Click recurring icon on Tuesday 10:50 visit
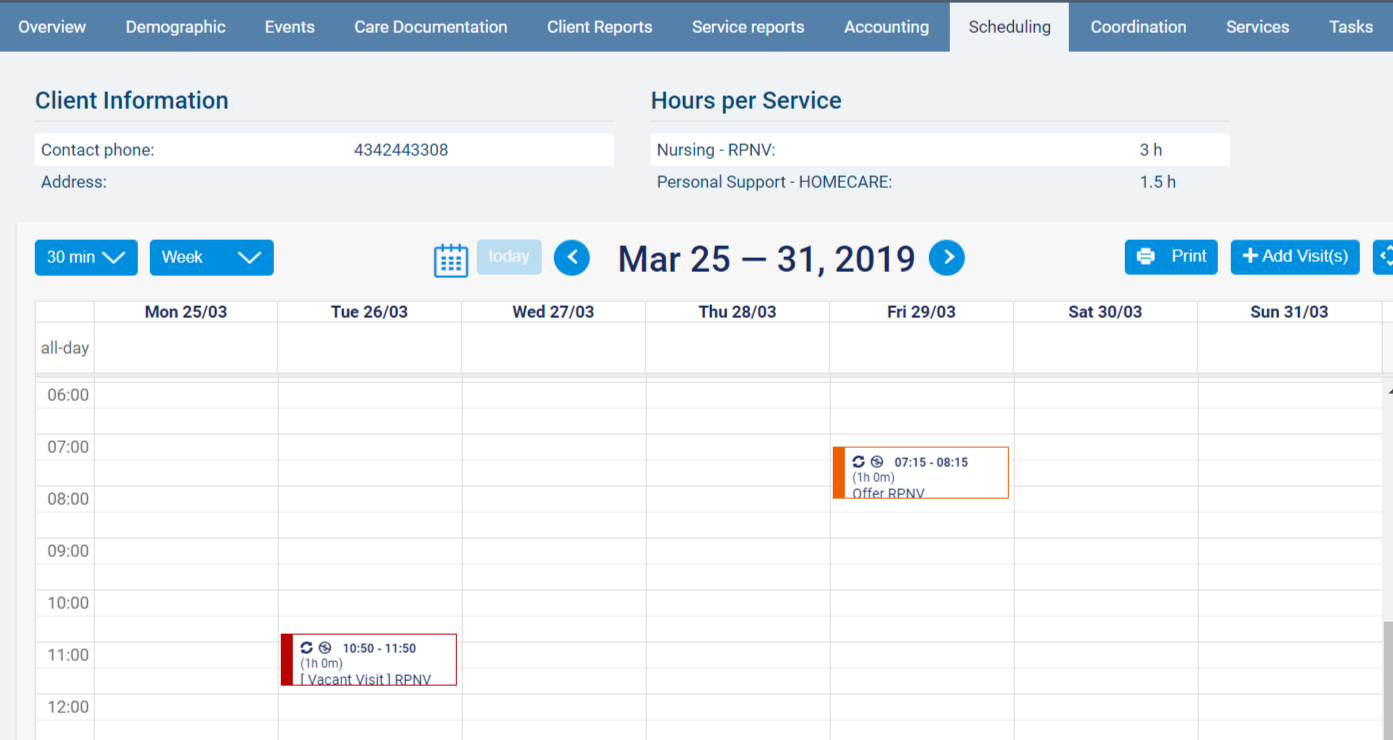 pyautogui.click(x=306, y=648)
